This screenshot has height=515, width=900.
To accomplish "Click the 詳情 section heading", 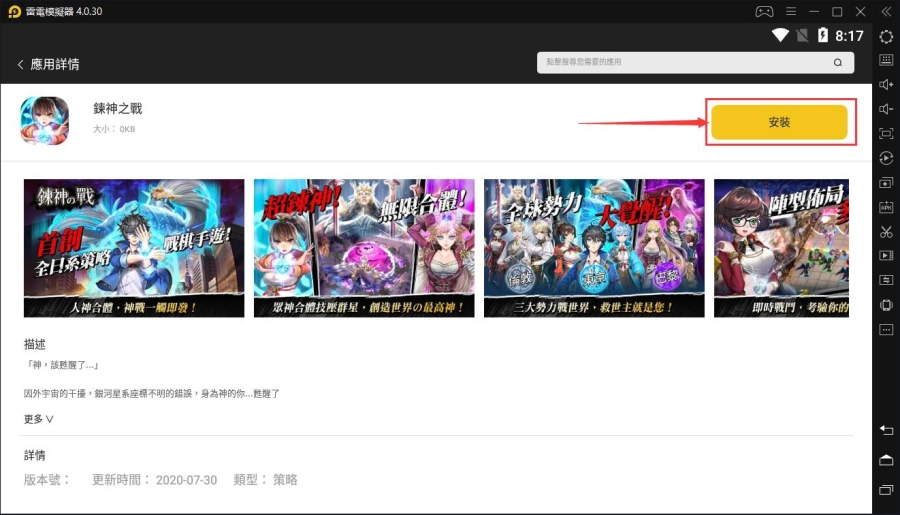I will click(x=34, y=455).
